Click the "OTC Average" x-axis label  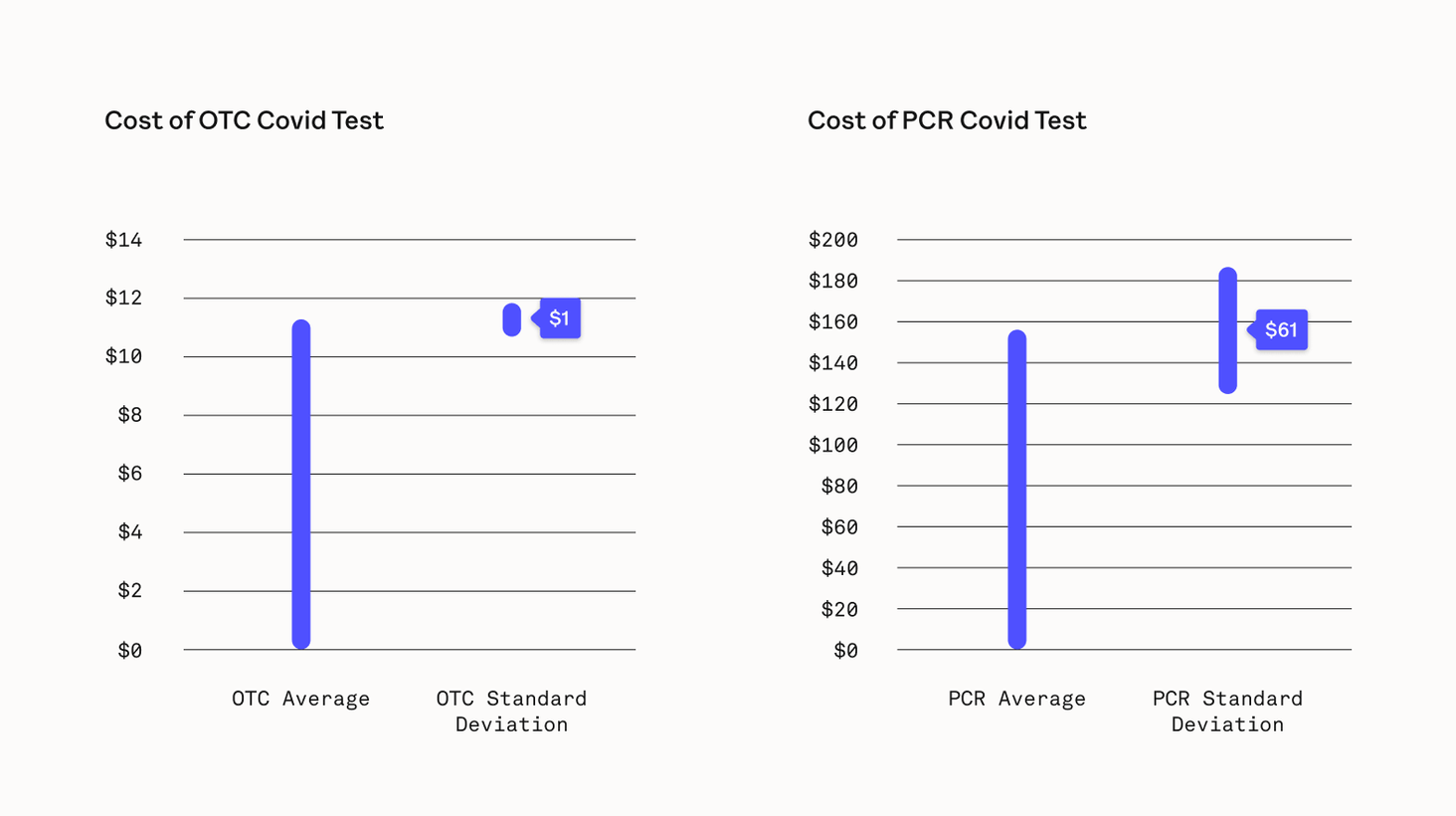coord(300,699)
